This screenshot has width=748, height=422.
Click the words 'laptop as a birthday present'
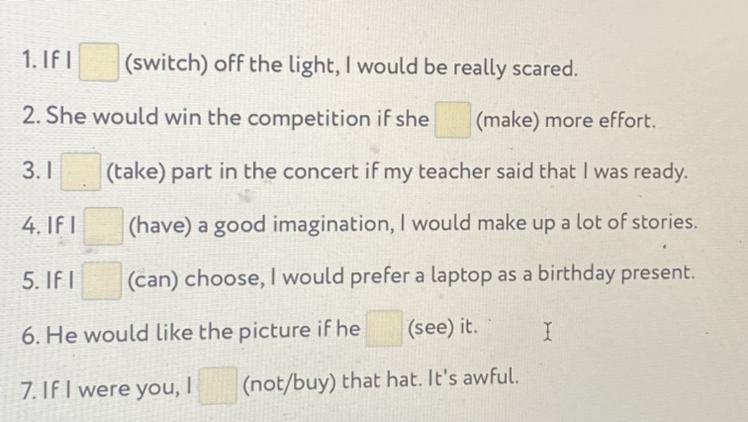[x=562, y=274]
